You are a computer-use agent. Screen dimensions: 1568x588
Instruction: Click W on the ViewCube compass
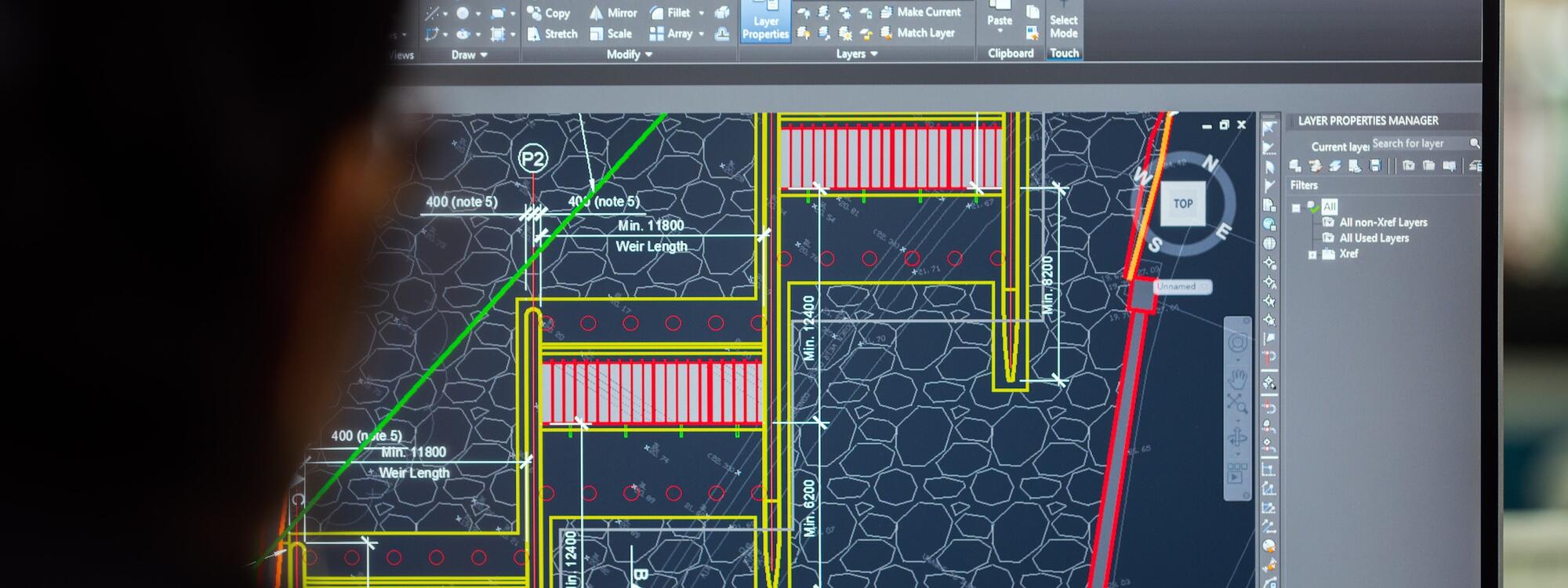pyautogui.click(x=1142, y=178)
